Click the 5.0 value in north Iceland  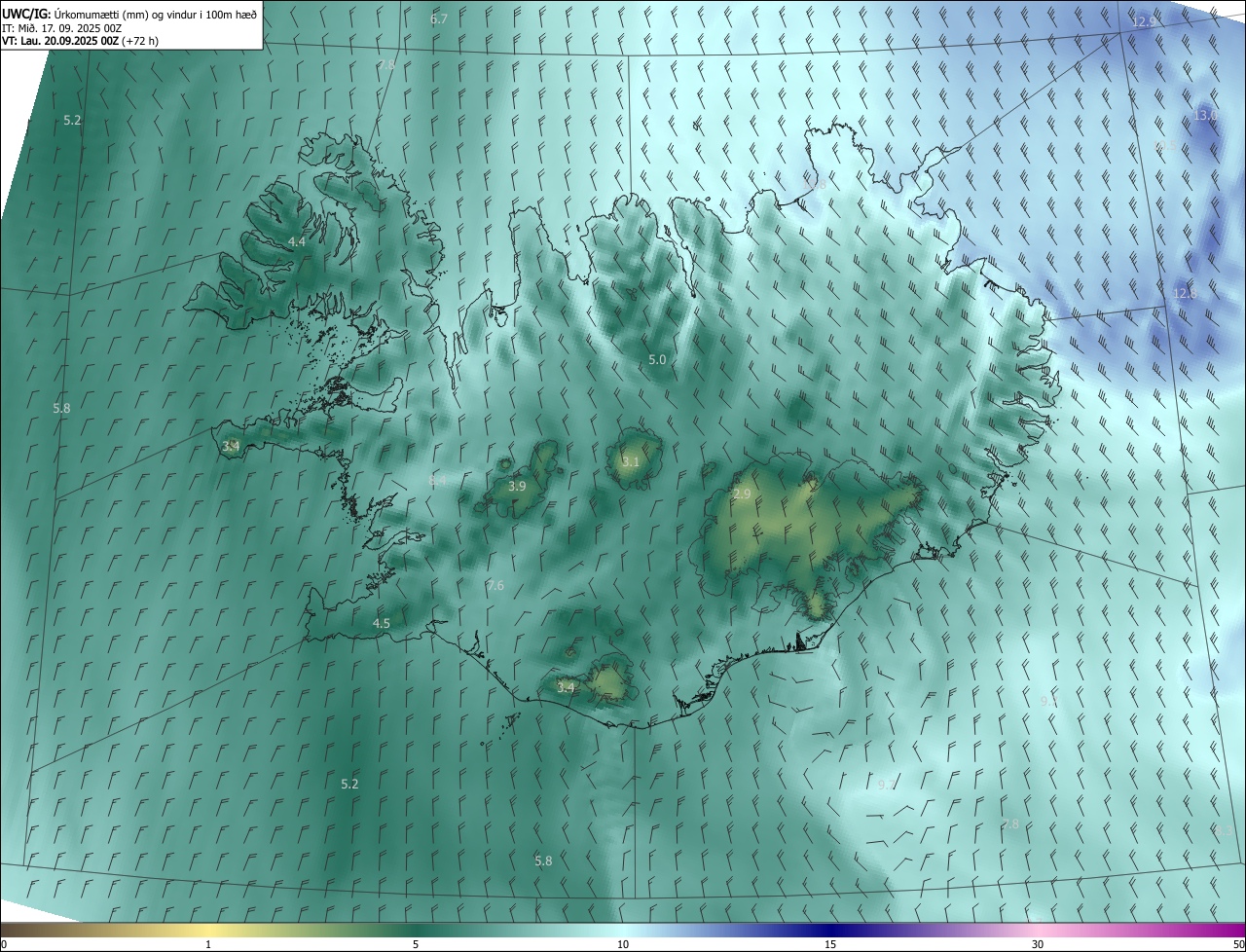[657, 359]
